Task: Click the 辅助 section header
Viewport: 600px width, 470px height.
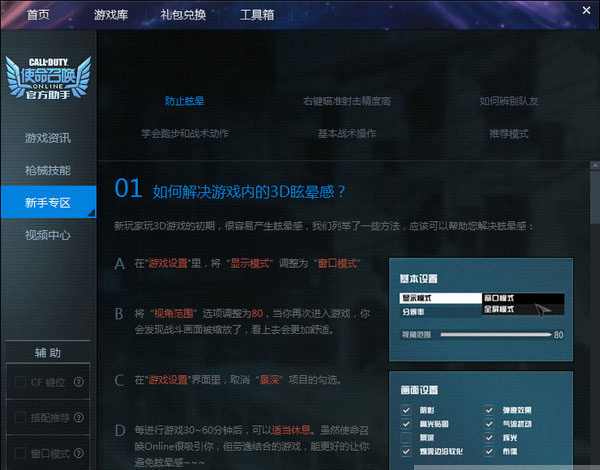Action: pos(48,352)
